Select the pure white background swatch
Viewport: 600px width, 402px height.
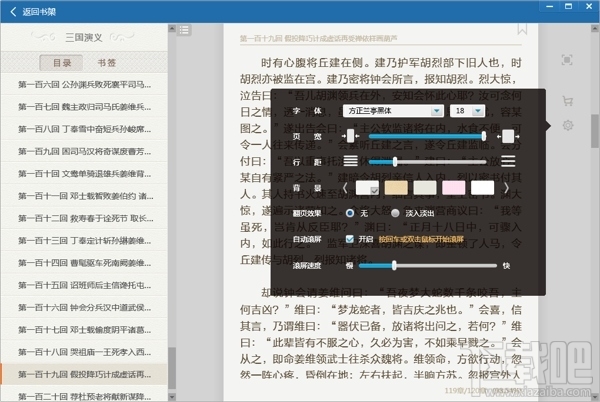[x=482, y=188]
